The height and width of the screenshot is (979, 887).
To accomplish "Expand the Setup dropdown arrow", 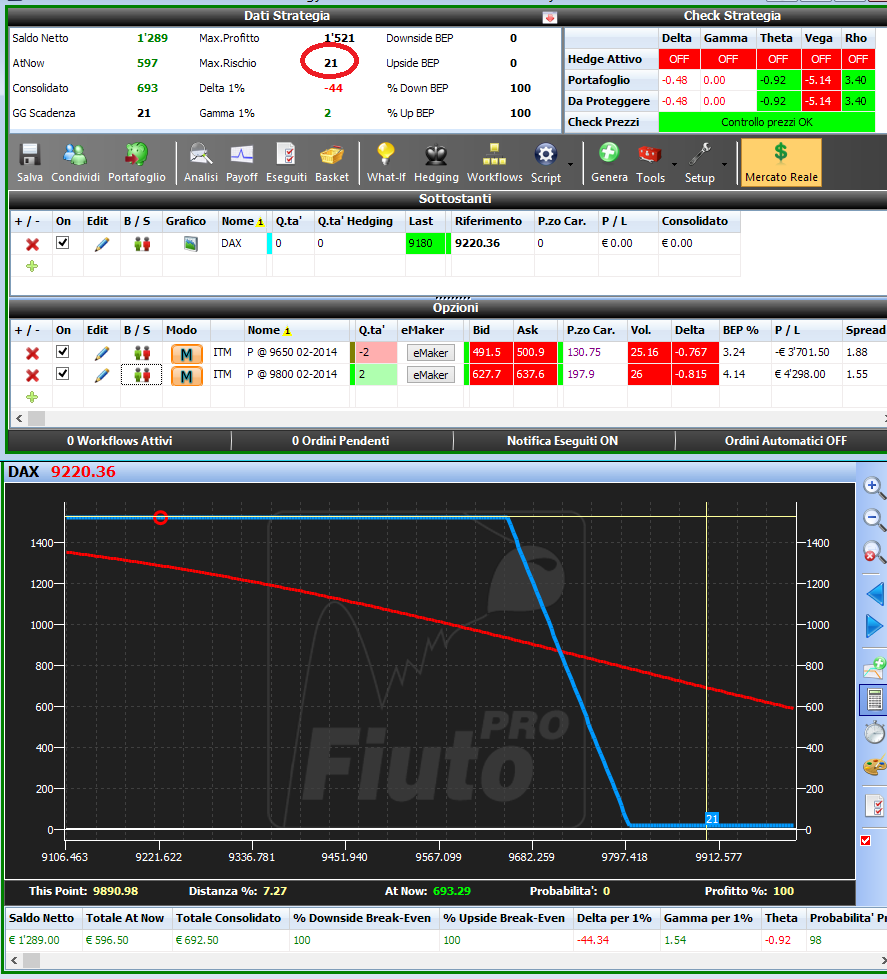I will click(724, 165).
